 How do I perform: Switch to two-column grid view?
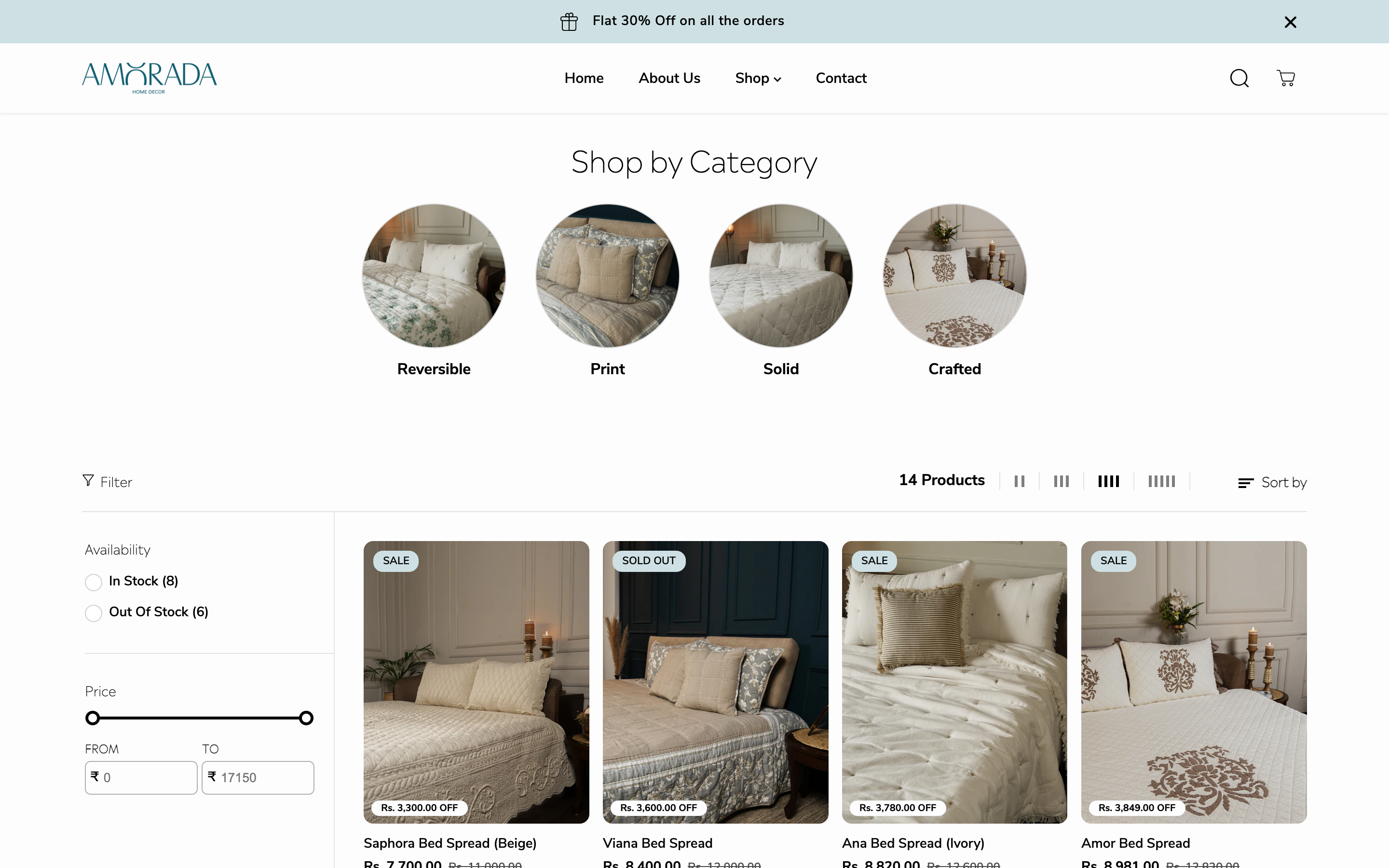click(1020, 481)
